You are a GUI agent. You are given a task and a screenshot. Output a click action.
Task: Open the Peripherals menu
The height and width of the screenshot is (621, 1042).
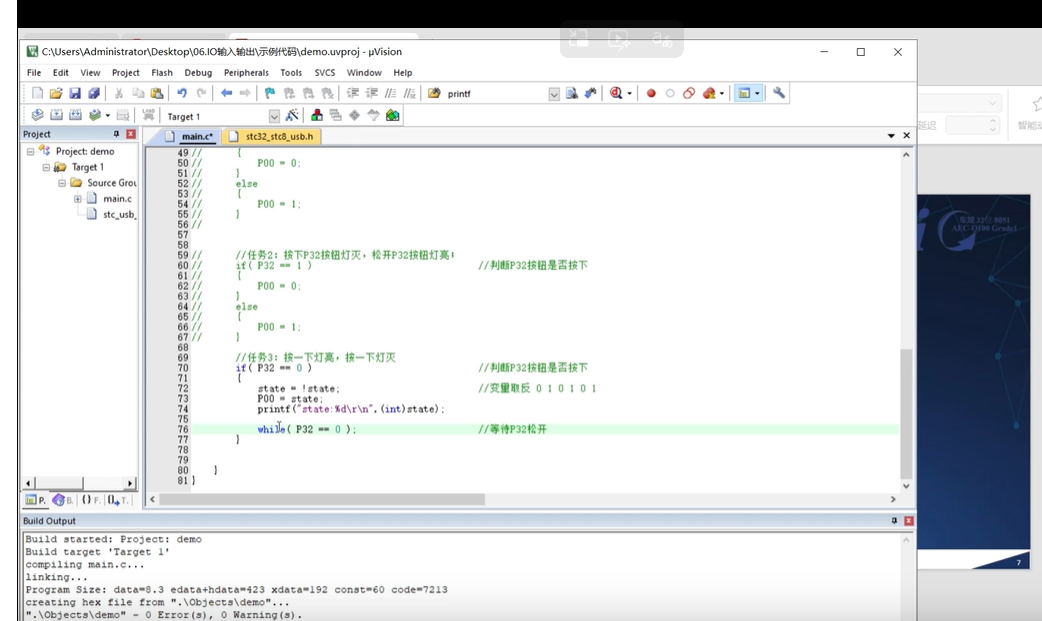click(246, 73)
